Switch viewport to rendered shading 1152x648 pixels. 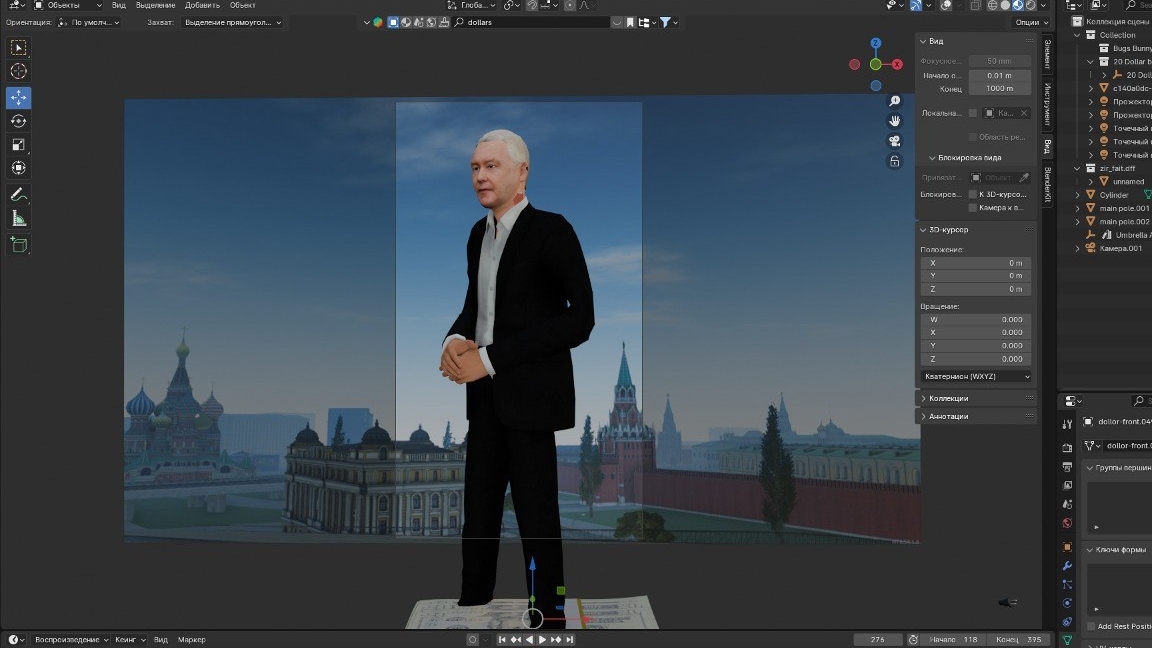pos(1031,5)
